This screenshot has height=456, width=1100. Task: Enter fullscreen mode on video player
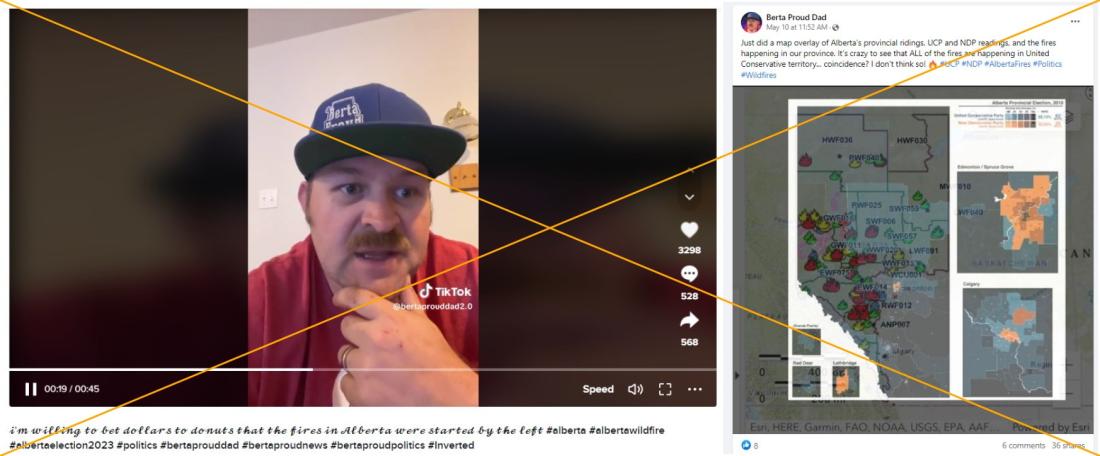click(x=665, y=389)
